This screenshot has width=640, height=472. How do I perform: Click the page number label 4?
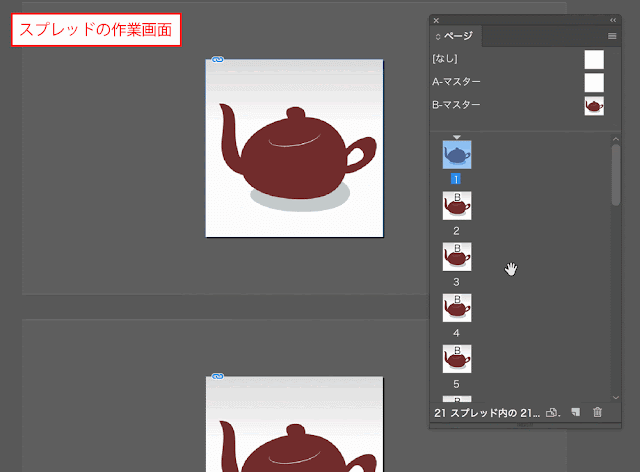pyautogui.click(x=456, y=333)
